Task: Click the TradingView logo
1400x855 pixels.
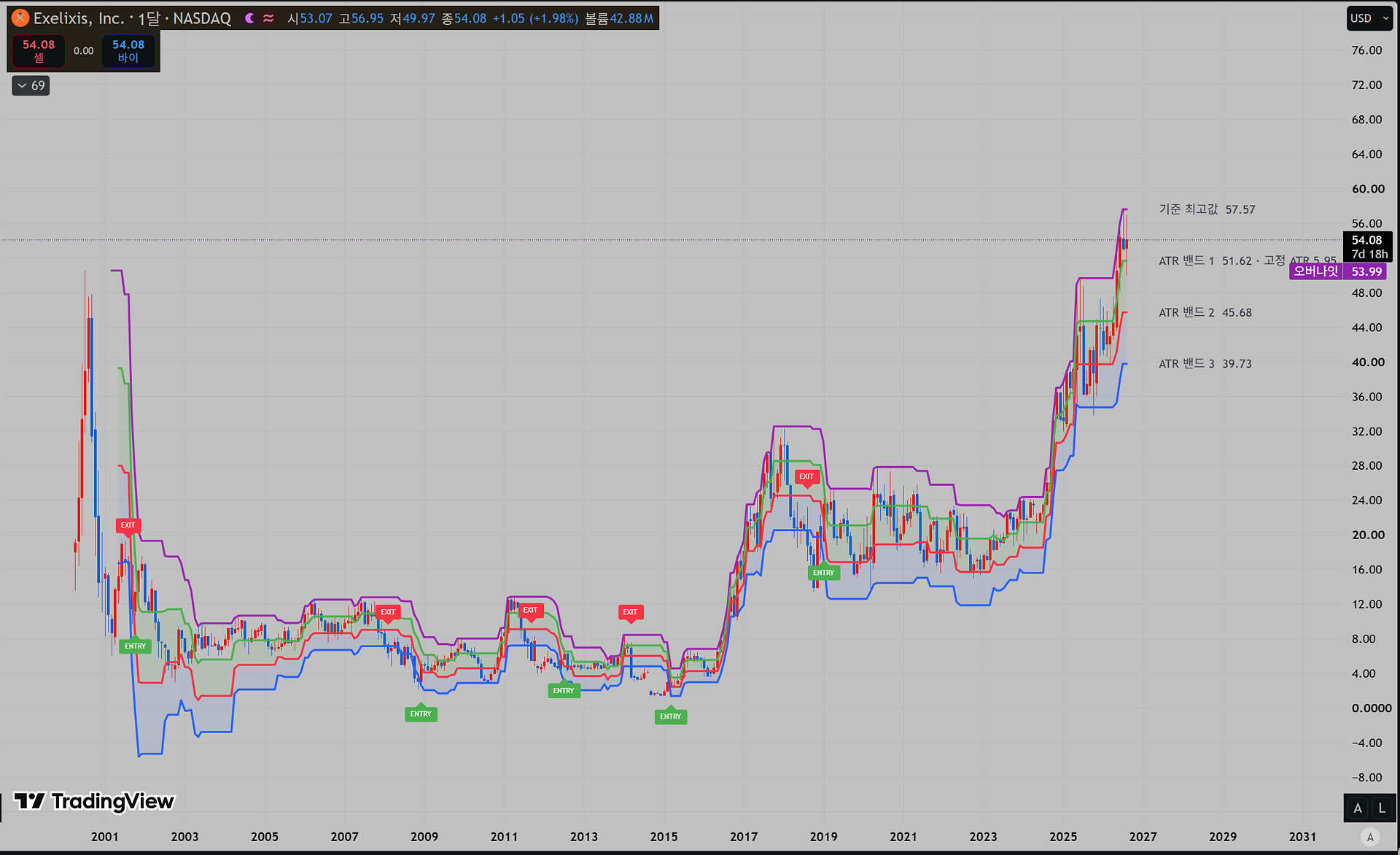Action: [x=94, y=801]
